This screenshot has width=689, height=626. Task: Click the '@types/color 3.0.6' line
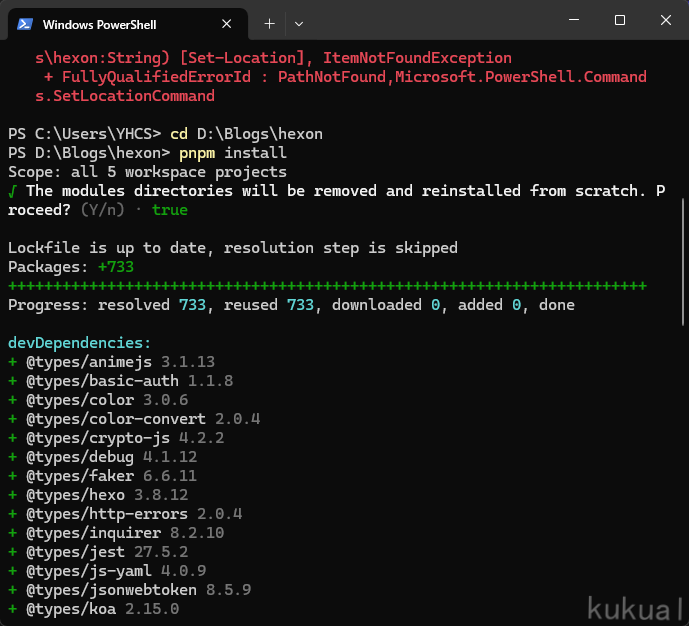click(98, 400)
